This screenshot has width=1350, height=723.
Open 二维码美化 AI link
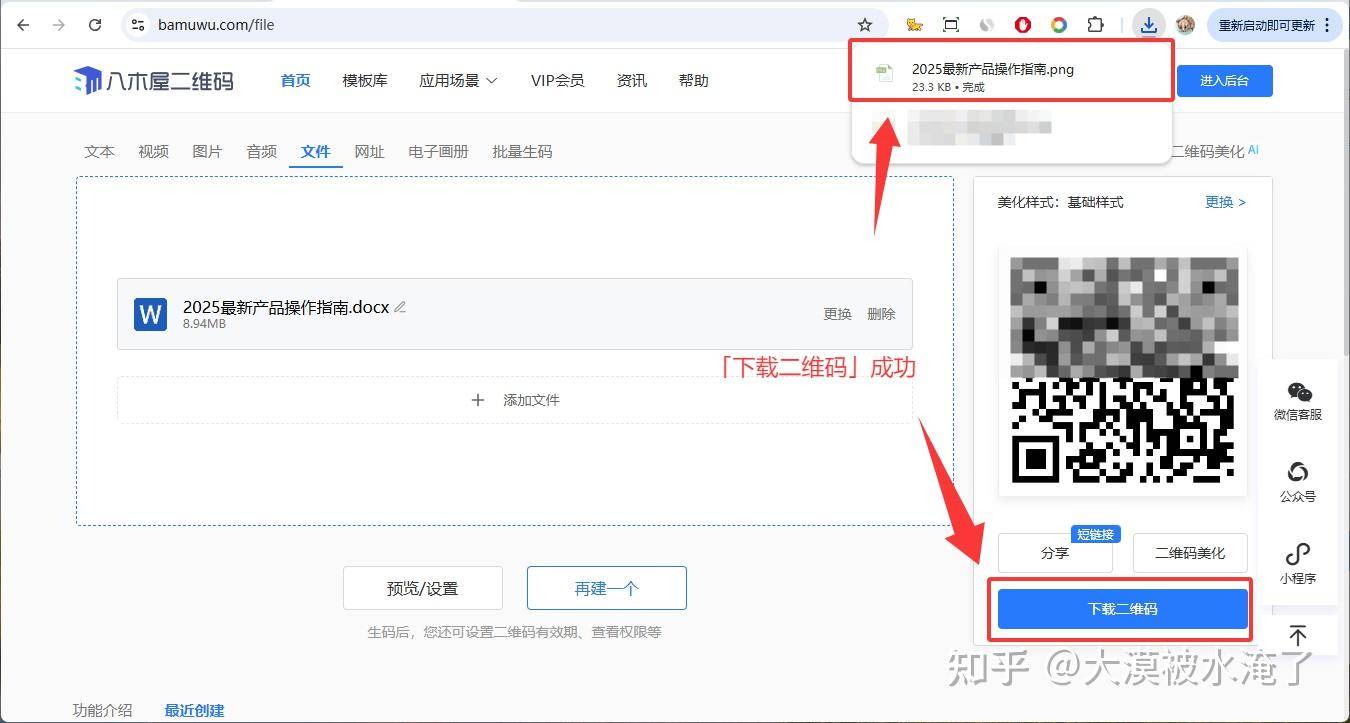(x=1214, y=151)
